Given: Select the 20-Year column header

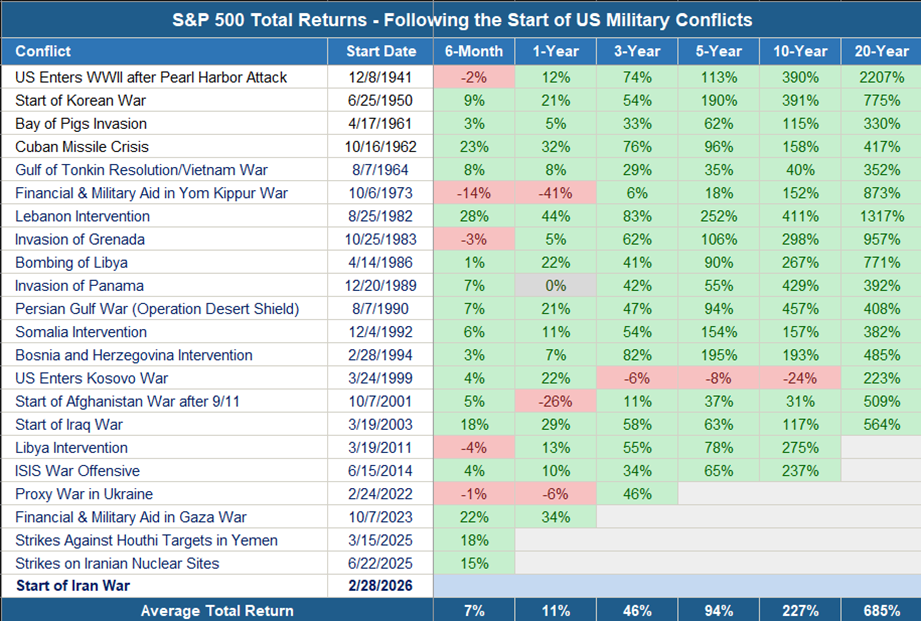Looking at the screenshot, I should pyautogui.click(x=880, y=51).
